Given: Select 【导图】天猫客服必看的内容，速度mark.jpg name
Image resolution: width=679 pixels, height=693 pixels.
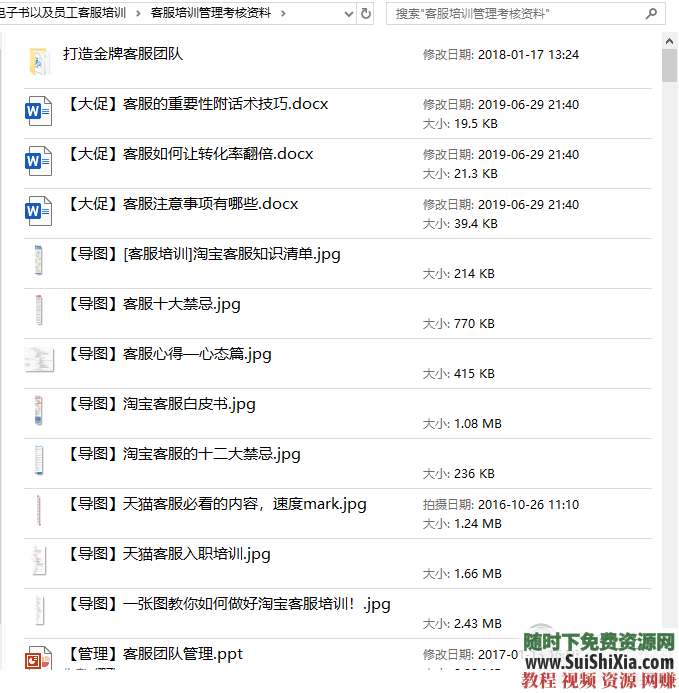Looking at the screenshot, I should coord(217,504).
